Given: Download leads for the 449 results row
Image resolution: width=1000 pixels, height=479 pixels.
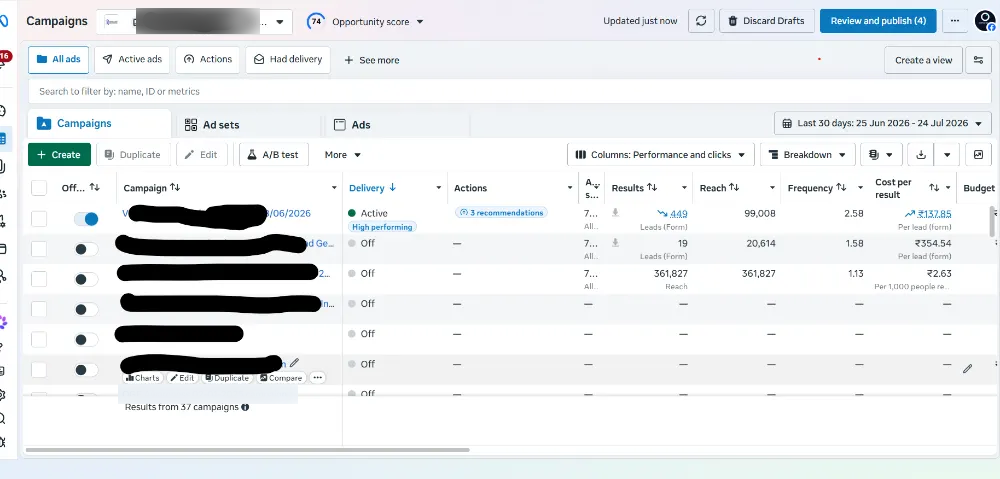Looking at the screenshot, I should [x=615, y=213].
